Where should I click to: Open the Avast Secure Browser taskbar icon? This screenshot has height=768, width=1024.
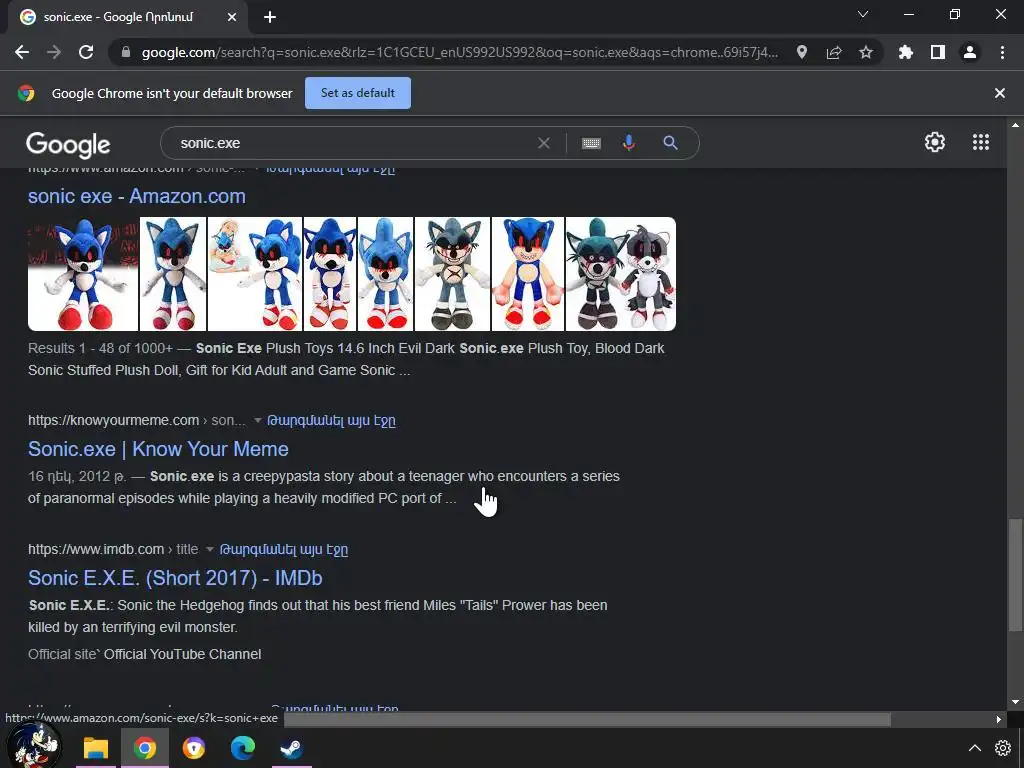[x=193, y=748]
